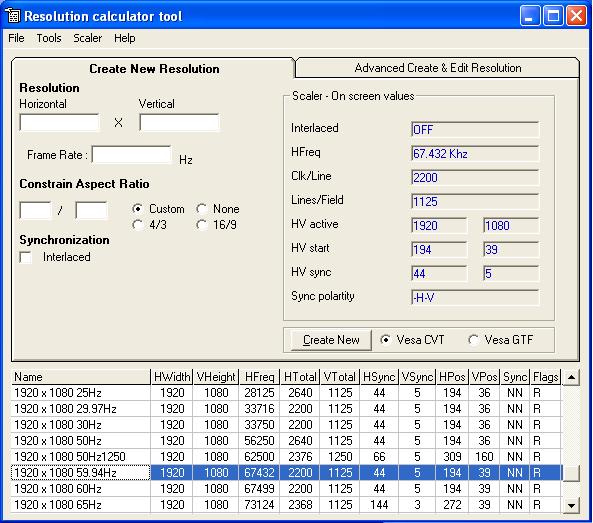
Task: Click the HV active 1920 field
Action: [x=439, y=225]
